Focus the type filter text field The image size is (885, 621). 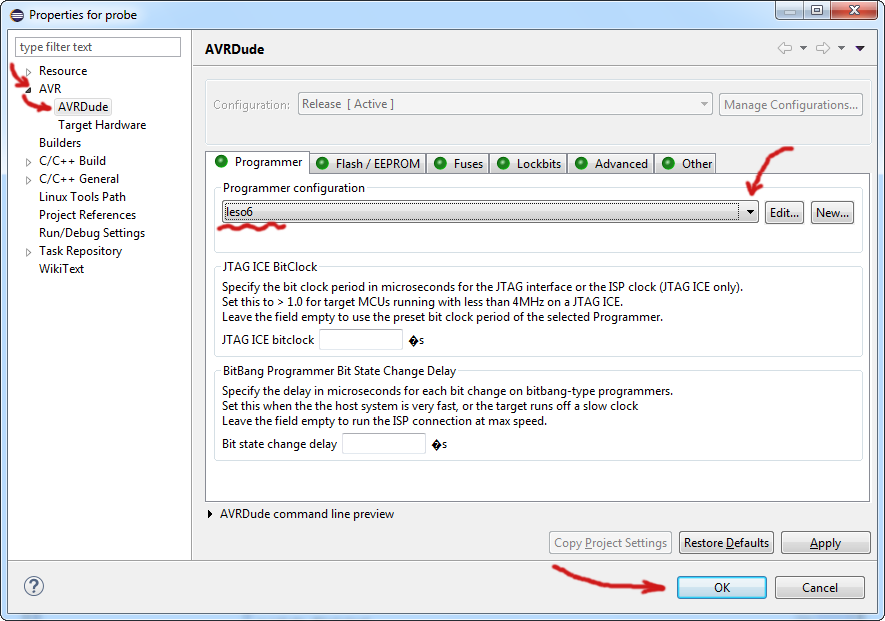click(98, 47)
